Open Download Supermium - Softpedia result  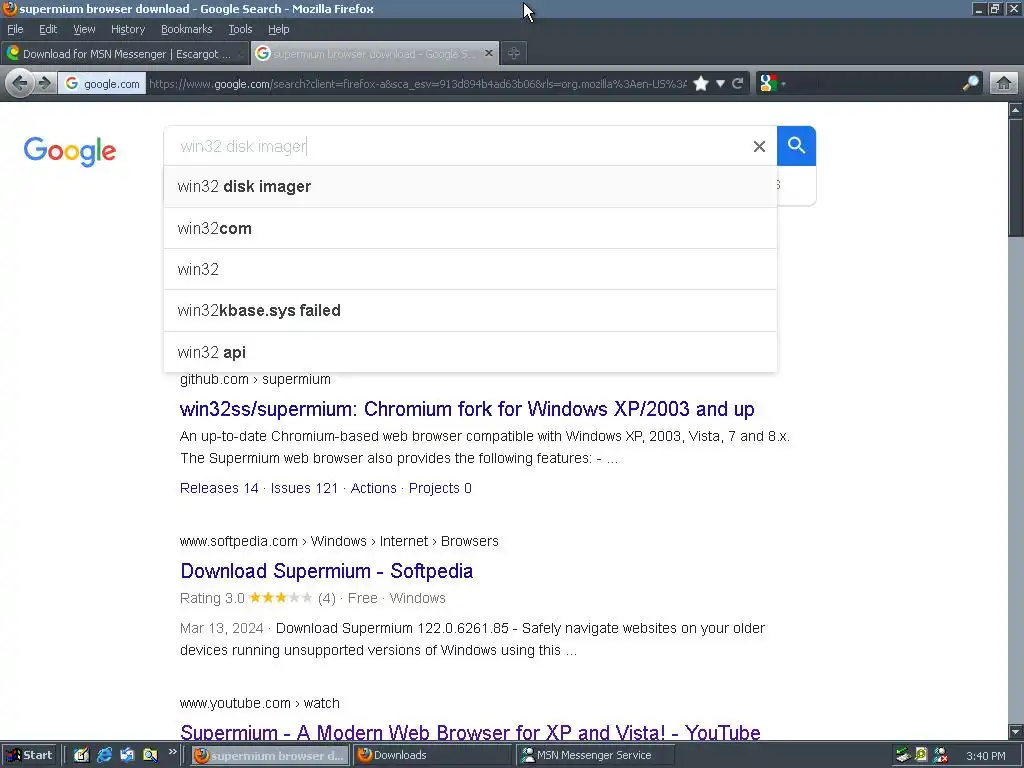[x=327, y=571]
